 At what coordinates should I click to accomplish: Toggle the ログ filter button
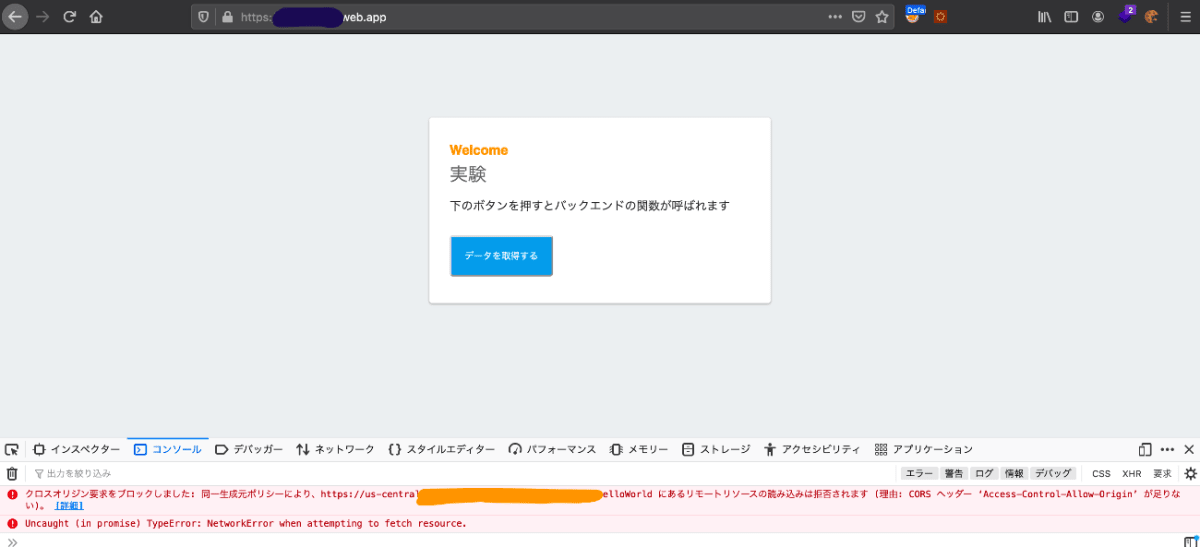click(x=984, y=474)
